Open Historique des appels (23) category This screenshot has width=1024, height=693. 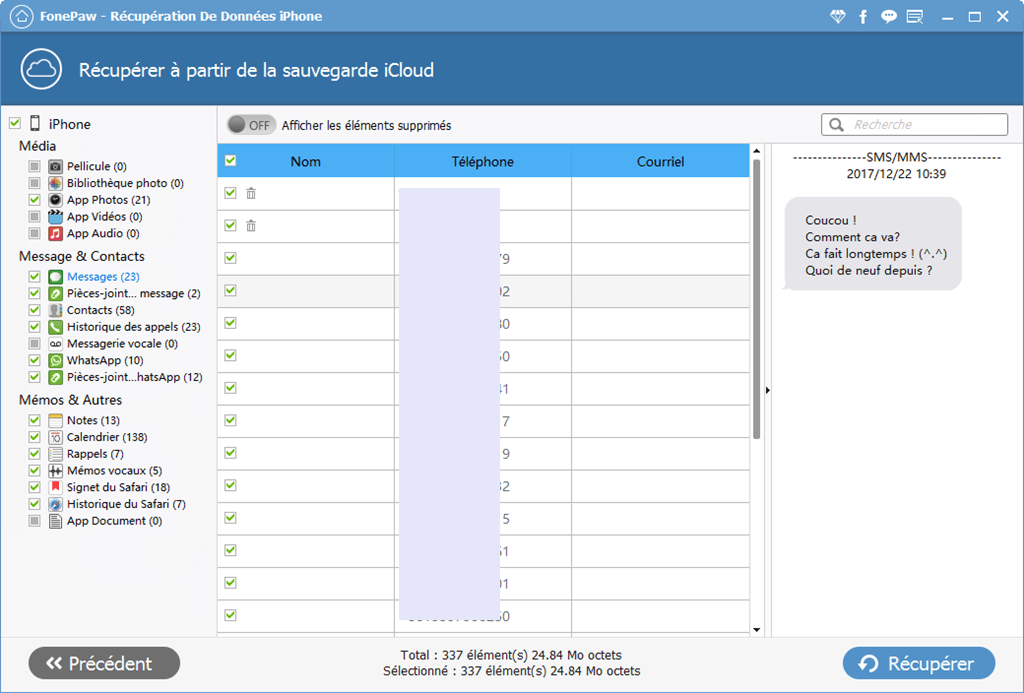(x=134, y=327)
